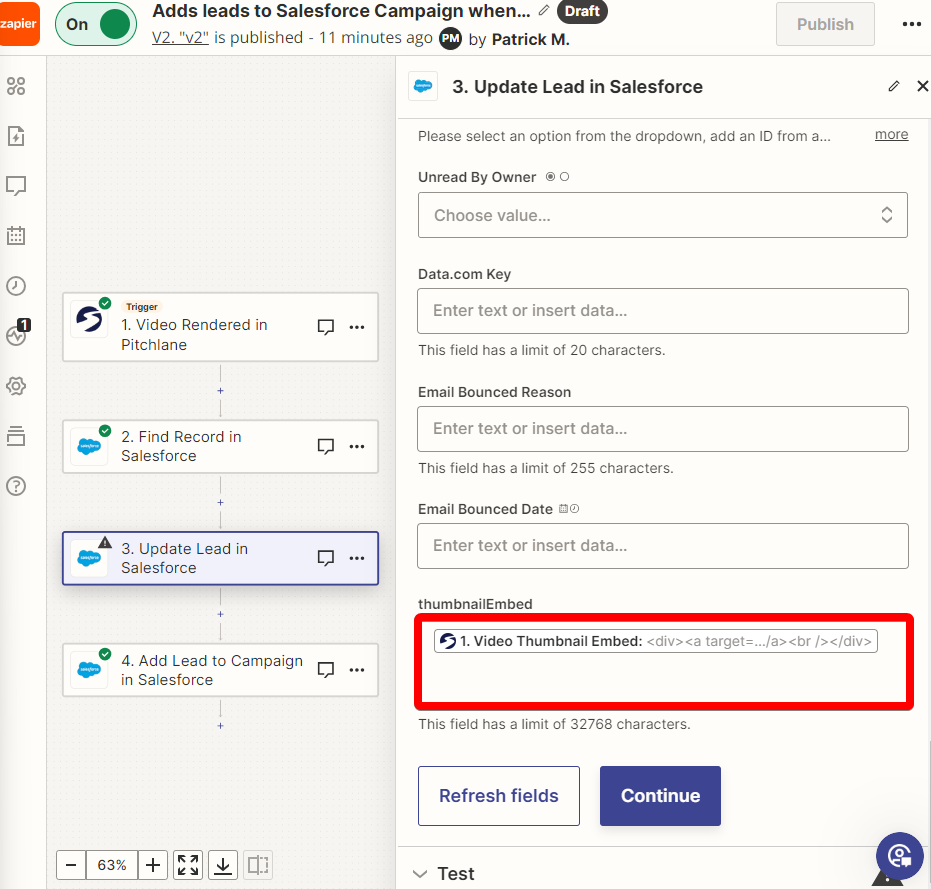Zoom in the canvas with plus button
931x889 pixels.
(x=153, y=865)
